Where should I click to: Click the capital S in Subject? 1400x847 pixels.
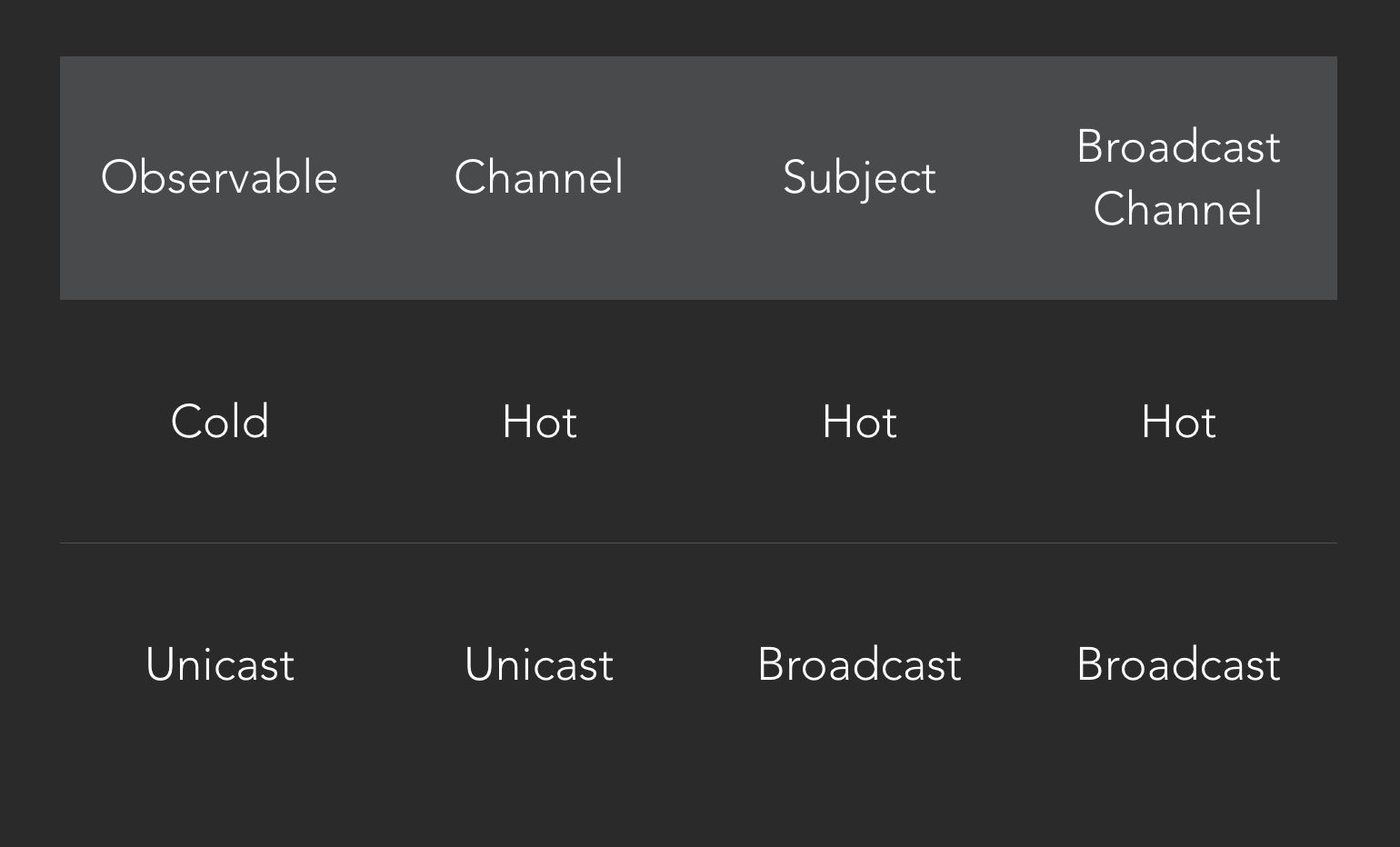pyautogui.click(x=795, y=177)
